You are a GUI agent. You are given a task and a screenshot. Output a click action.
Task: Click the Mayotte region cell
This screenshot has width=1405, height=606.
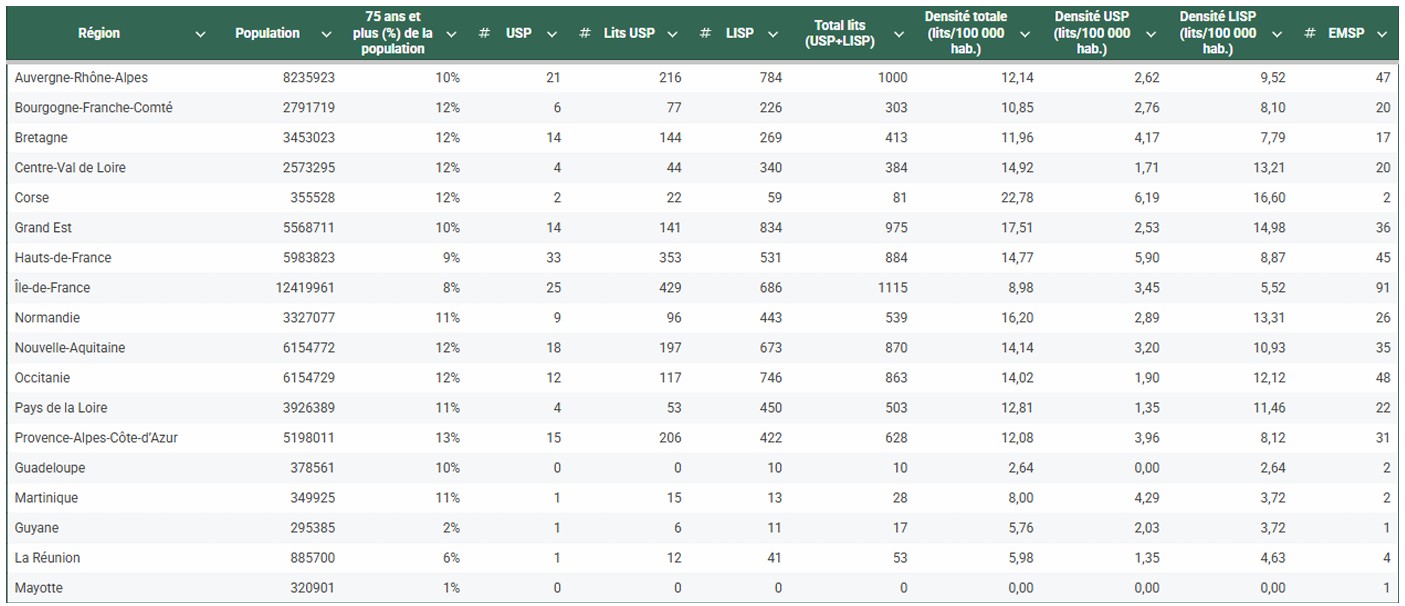(39, 588)
